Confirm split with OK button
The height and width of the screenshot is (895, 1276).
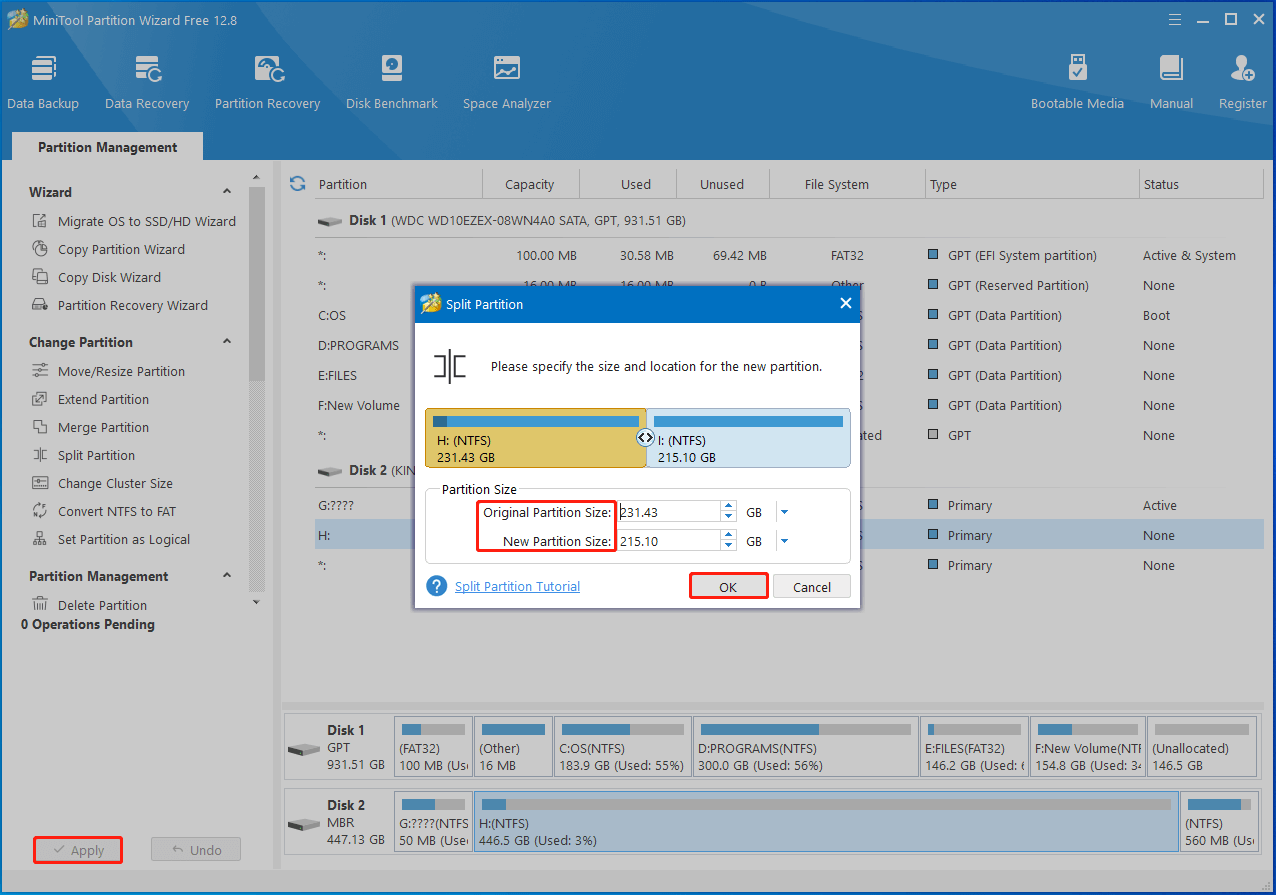728,587
